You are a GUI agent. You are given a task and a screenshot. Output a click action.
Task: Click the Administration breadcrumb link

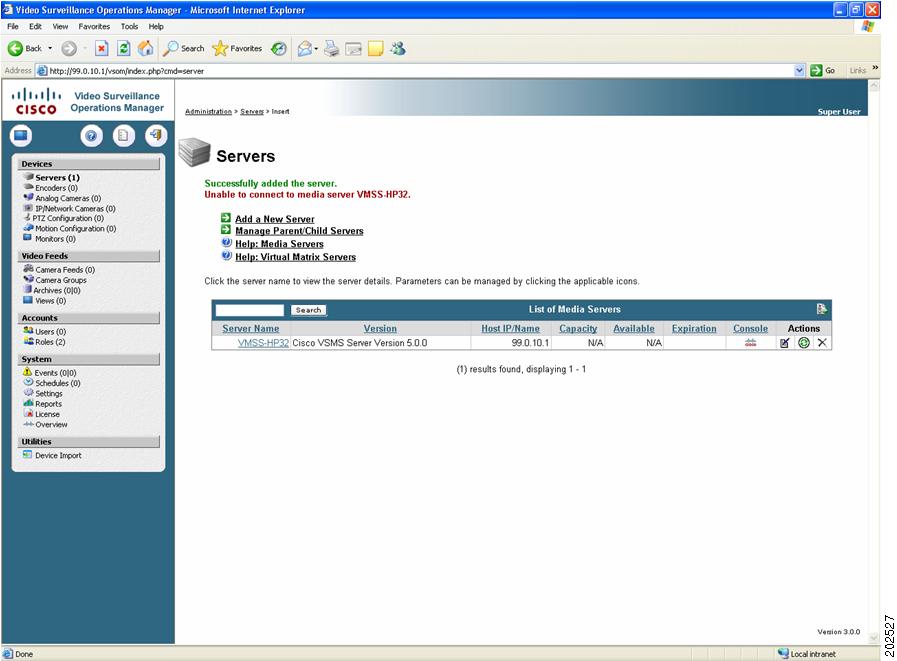[x=208, y=112]
